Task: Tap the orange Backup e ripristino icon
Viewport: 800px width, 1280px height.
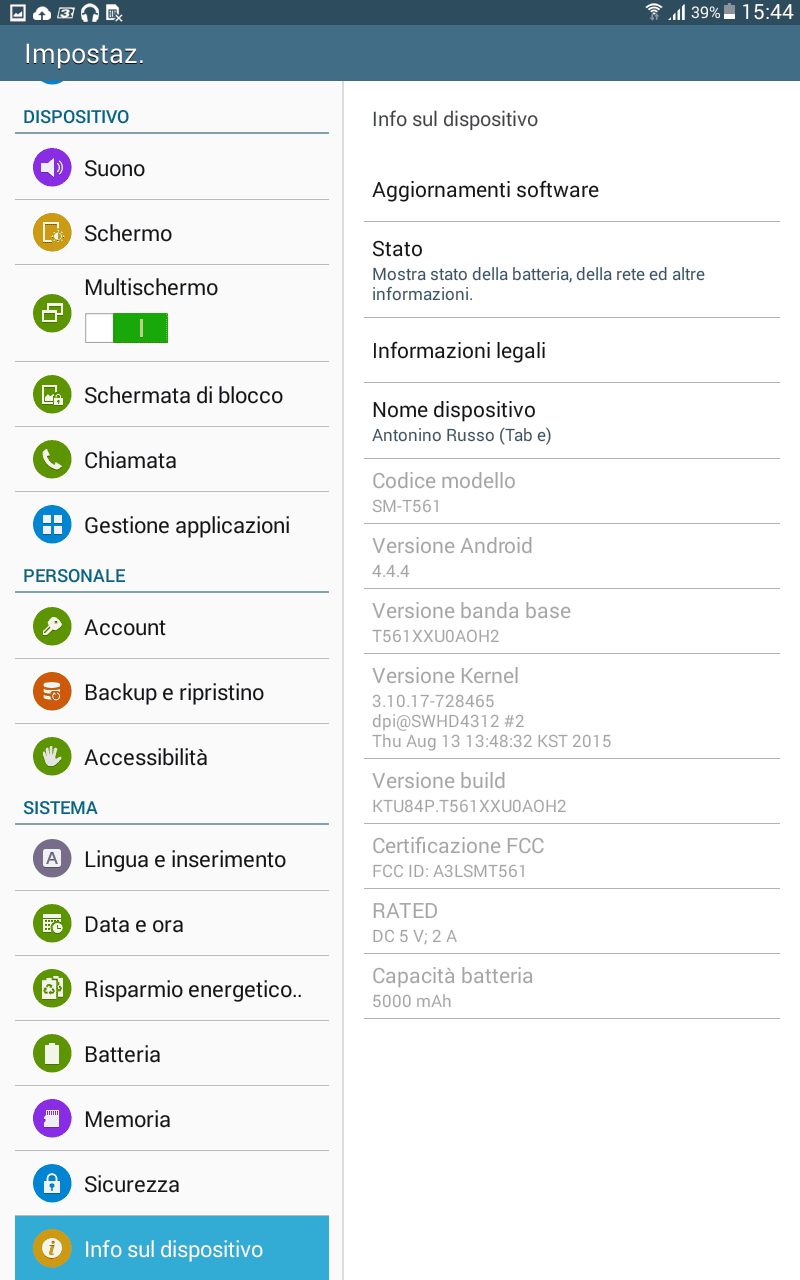Action: tap(52, 692)
